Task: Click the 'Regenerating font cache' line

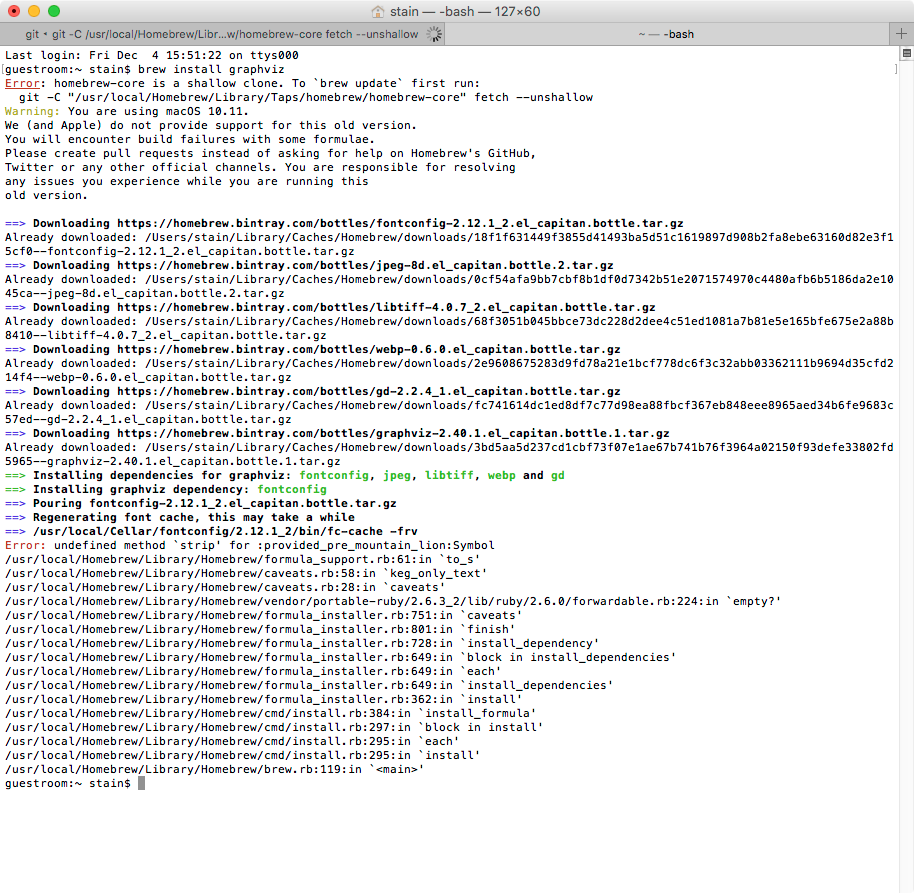Action: (x=180, y=517)
